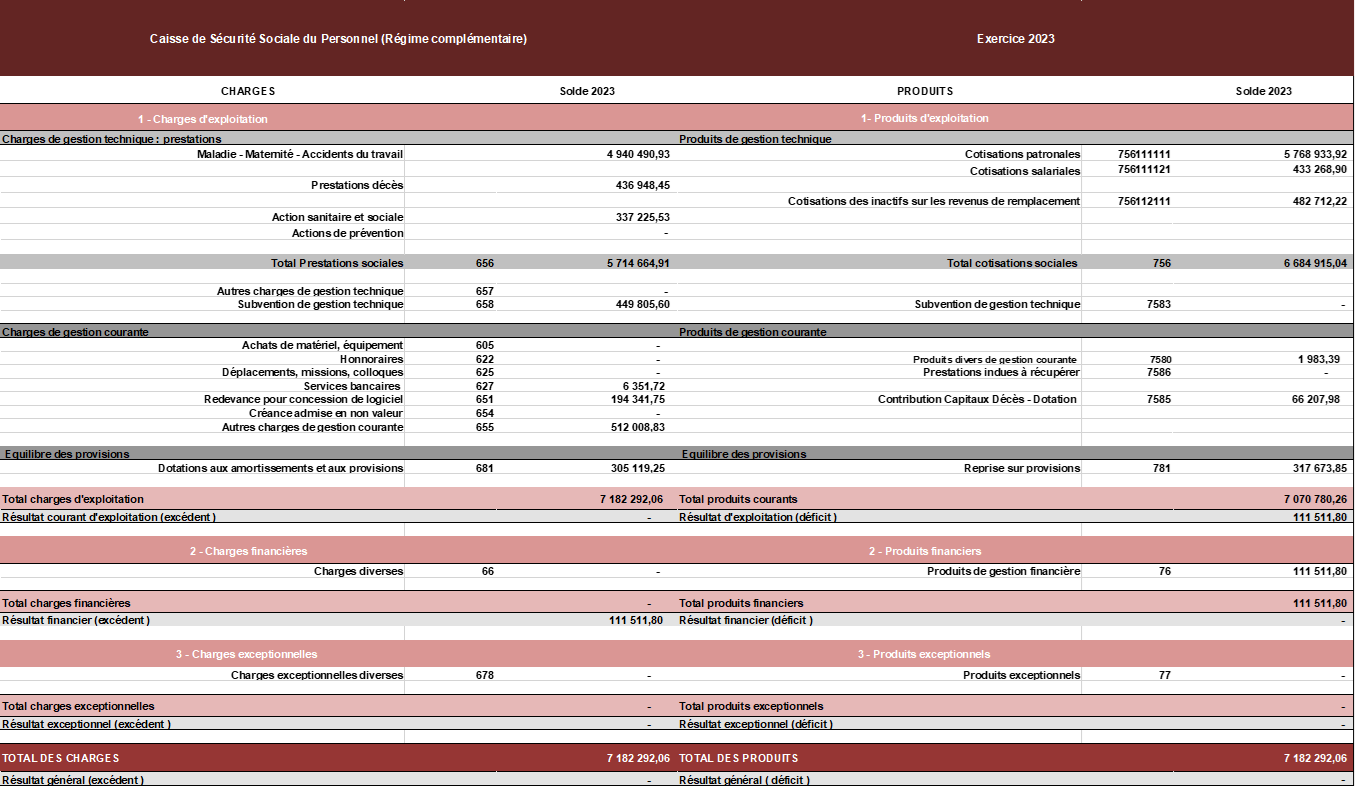
Task: Click the '2 - Charges financières' section header
Action: click(x=248, y=551)
